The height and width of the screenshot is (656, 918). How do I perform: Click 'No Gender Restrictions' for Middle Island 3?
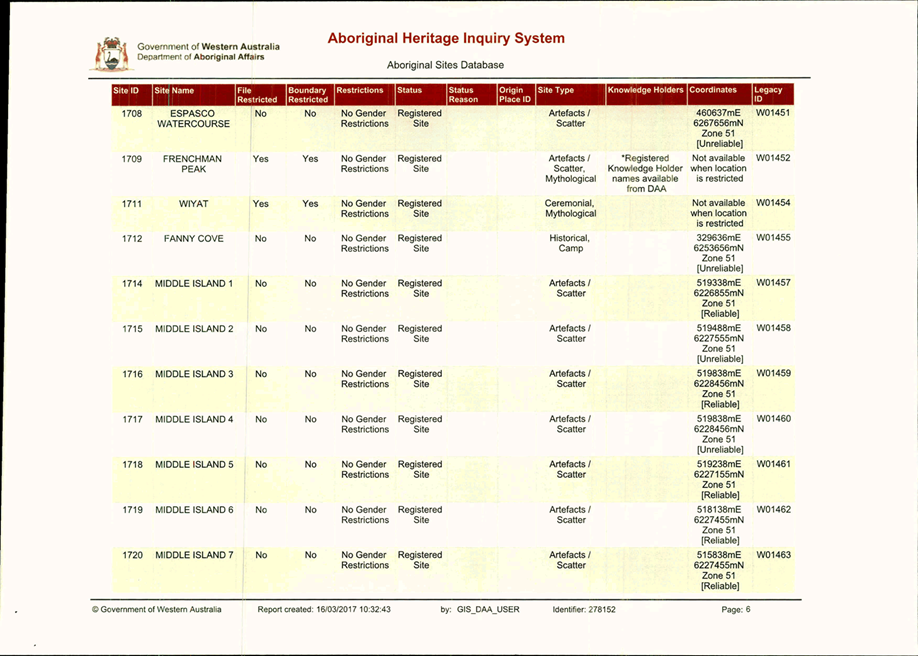coord(364,379)
